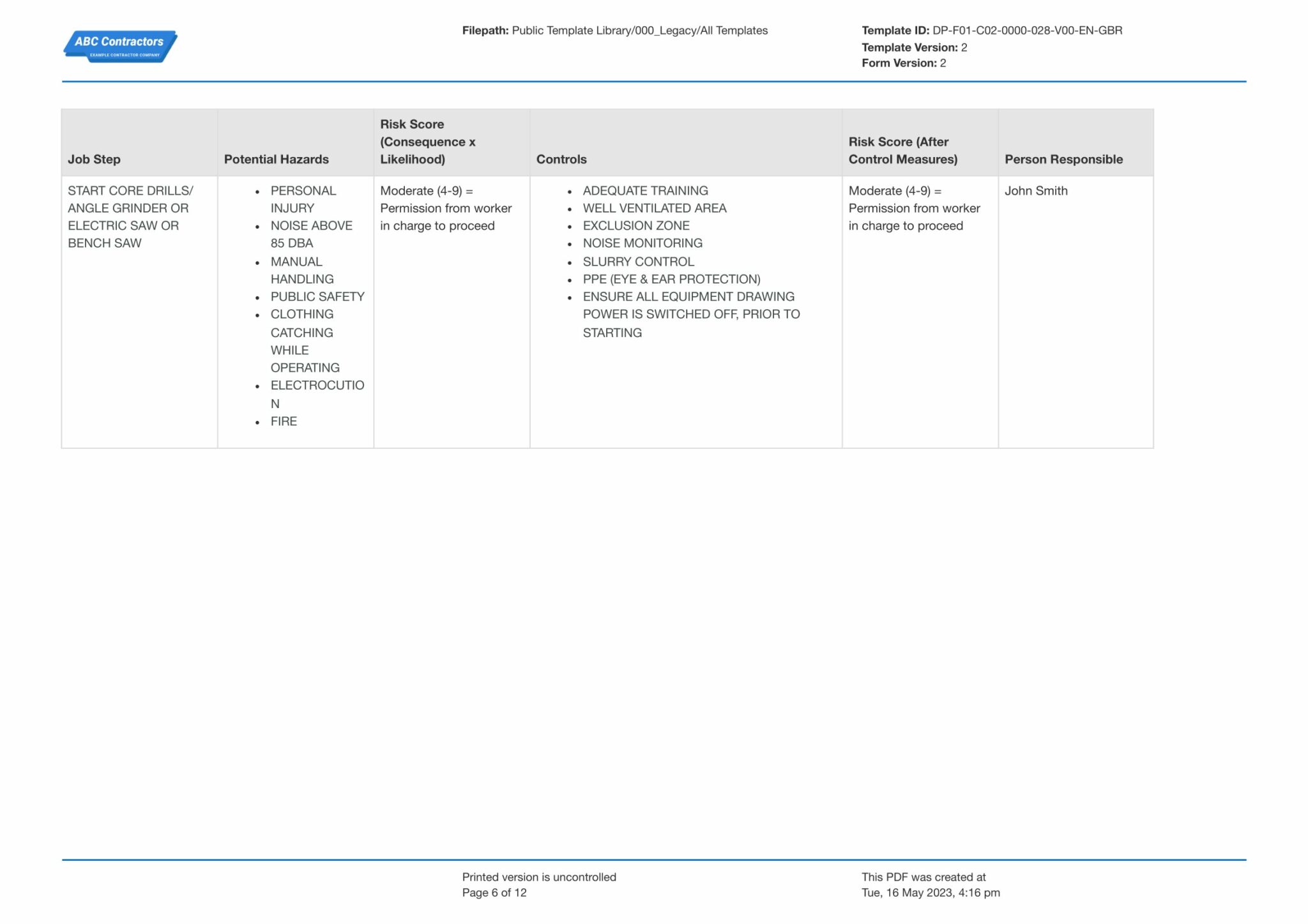Select the ELECTROCUTION hazard bullet
Image resolution: width=1308 pixels, height=924 pixels.
[317, 385]
